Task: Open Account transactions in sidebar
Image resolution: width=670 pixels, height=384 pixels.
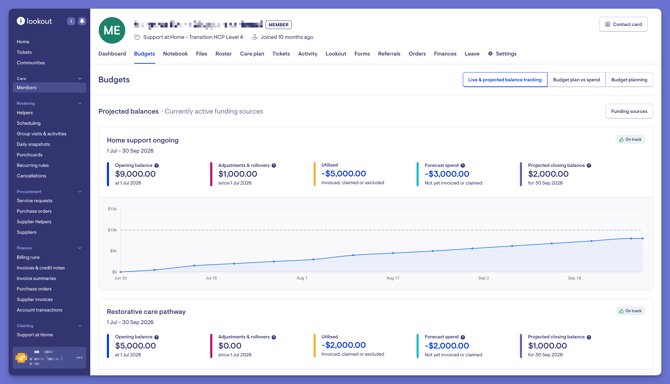Action: click(39, 310)
